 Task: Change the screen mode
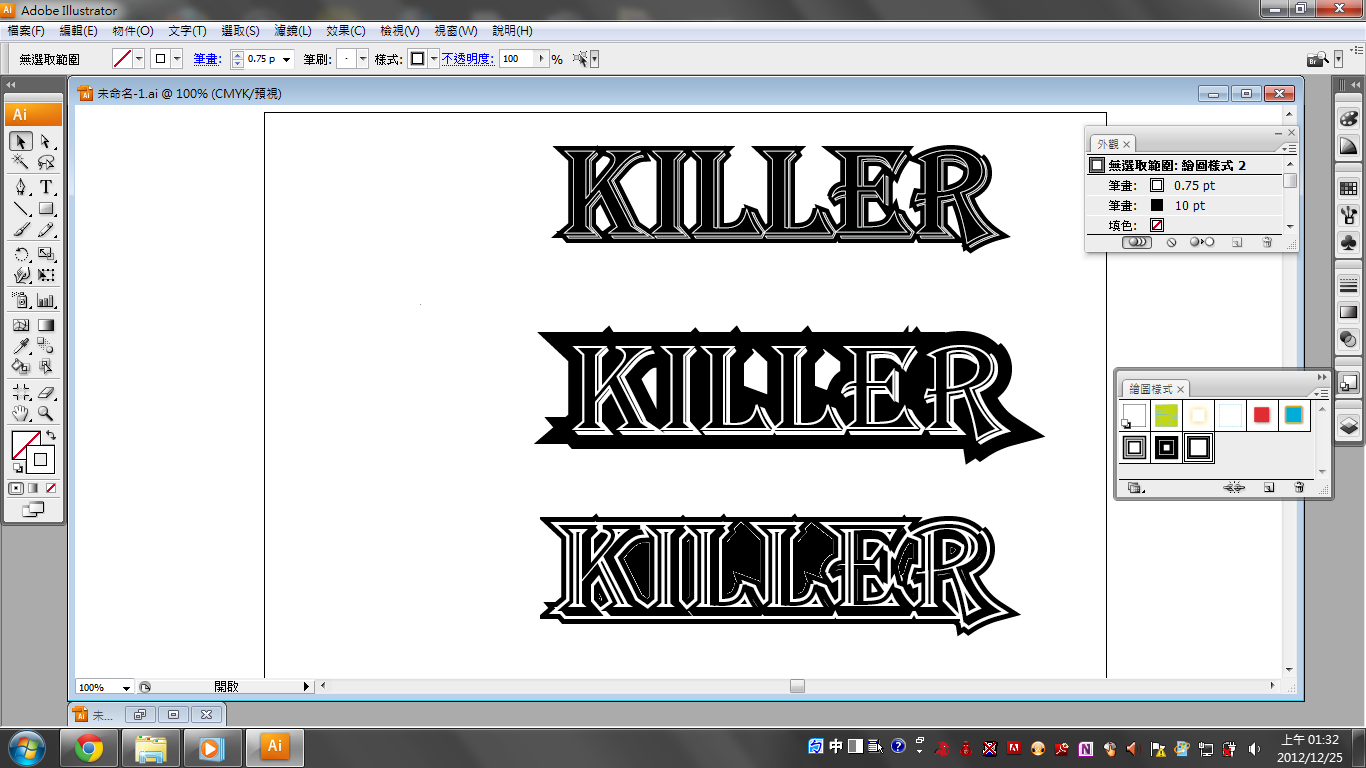coord(34,510)
